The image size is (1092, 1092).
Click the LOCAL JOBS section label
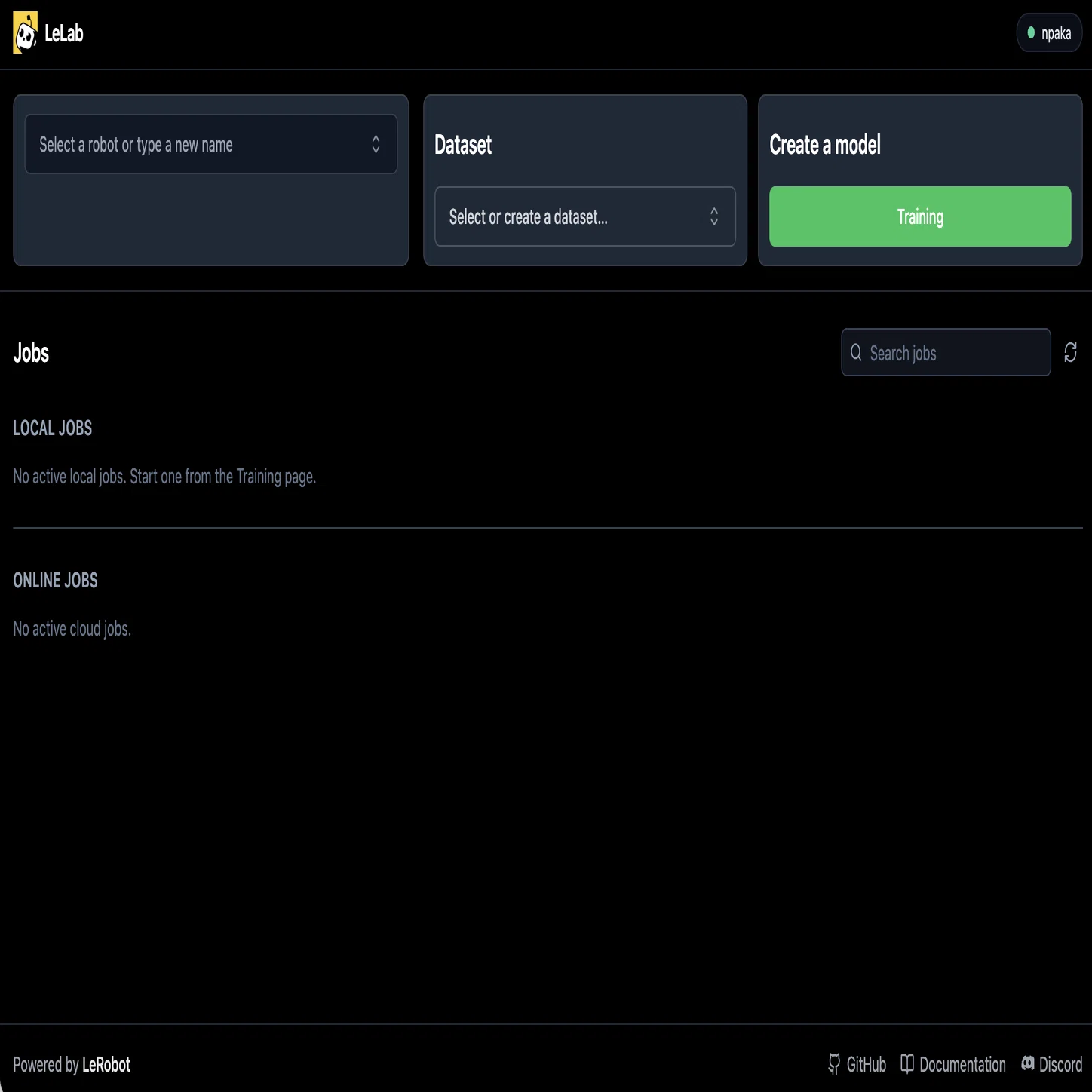click(x=53, y=428)
